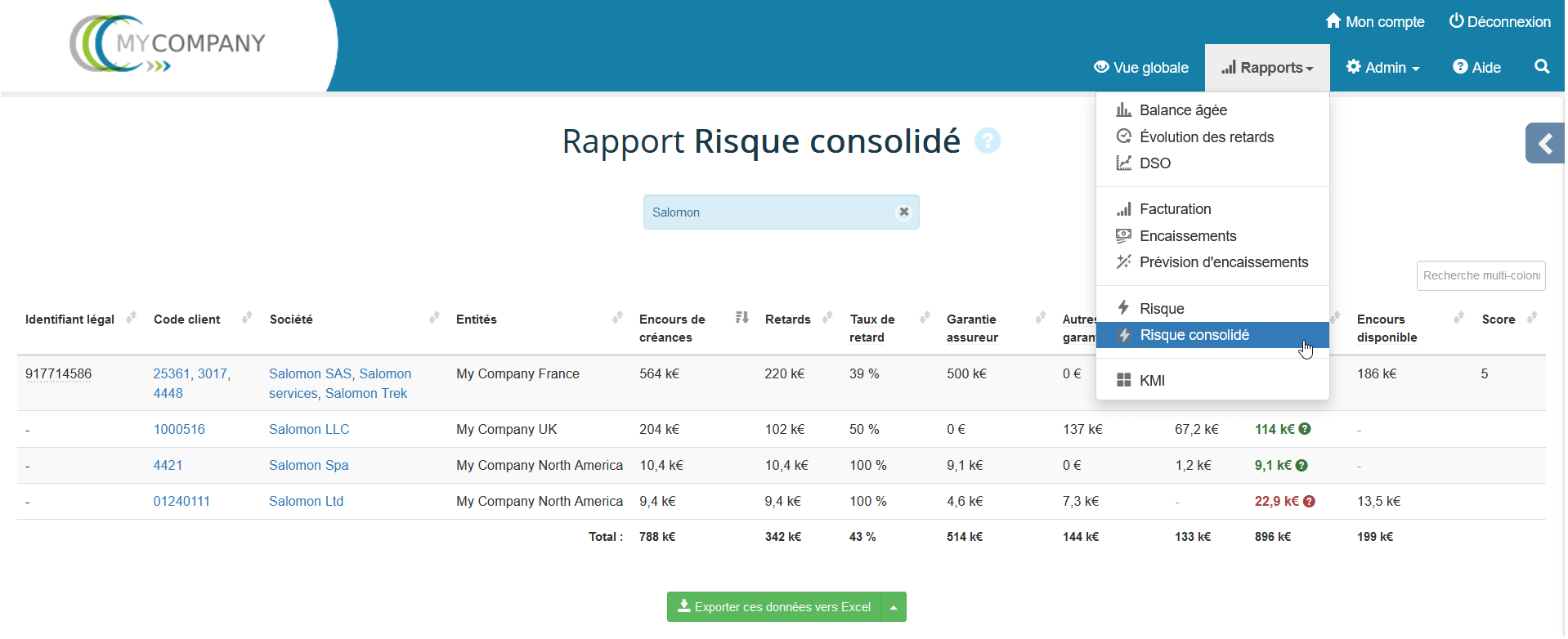
Task: Open client code 01240111 link
Action: tap(181, 502)
